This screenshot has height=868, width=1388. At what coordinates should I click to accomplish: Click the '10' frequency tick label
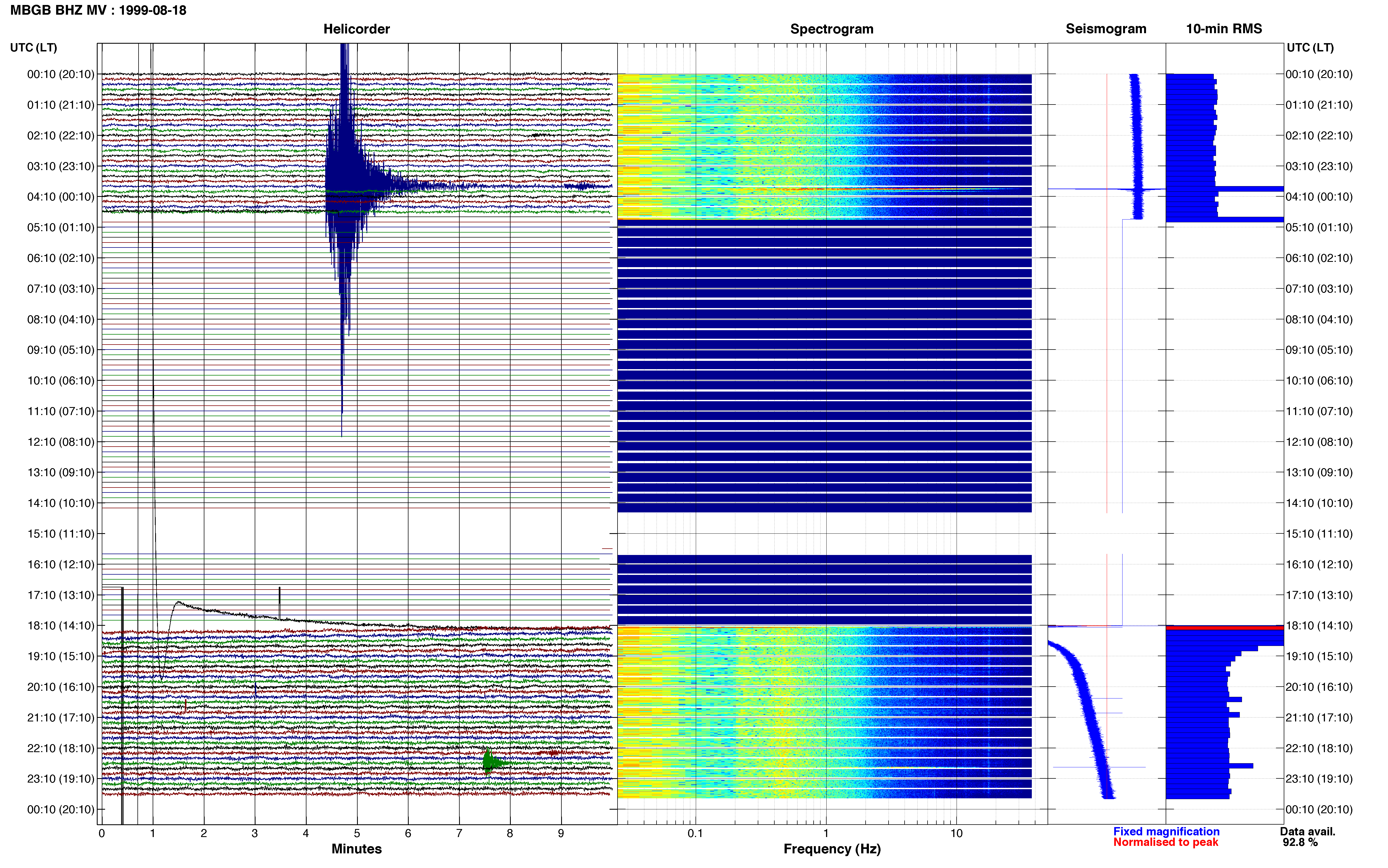[956, 833]
